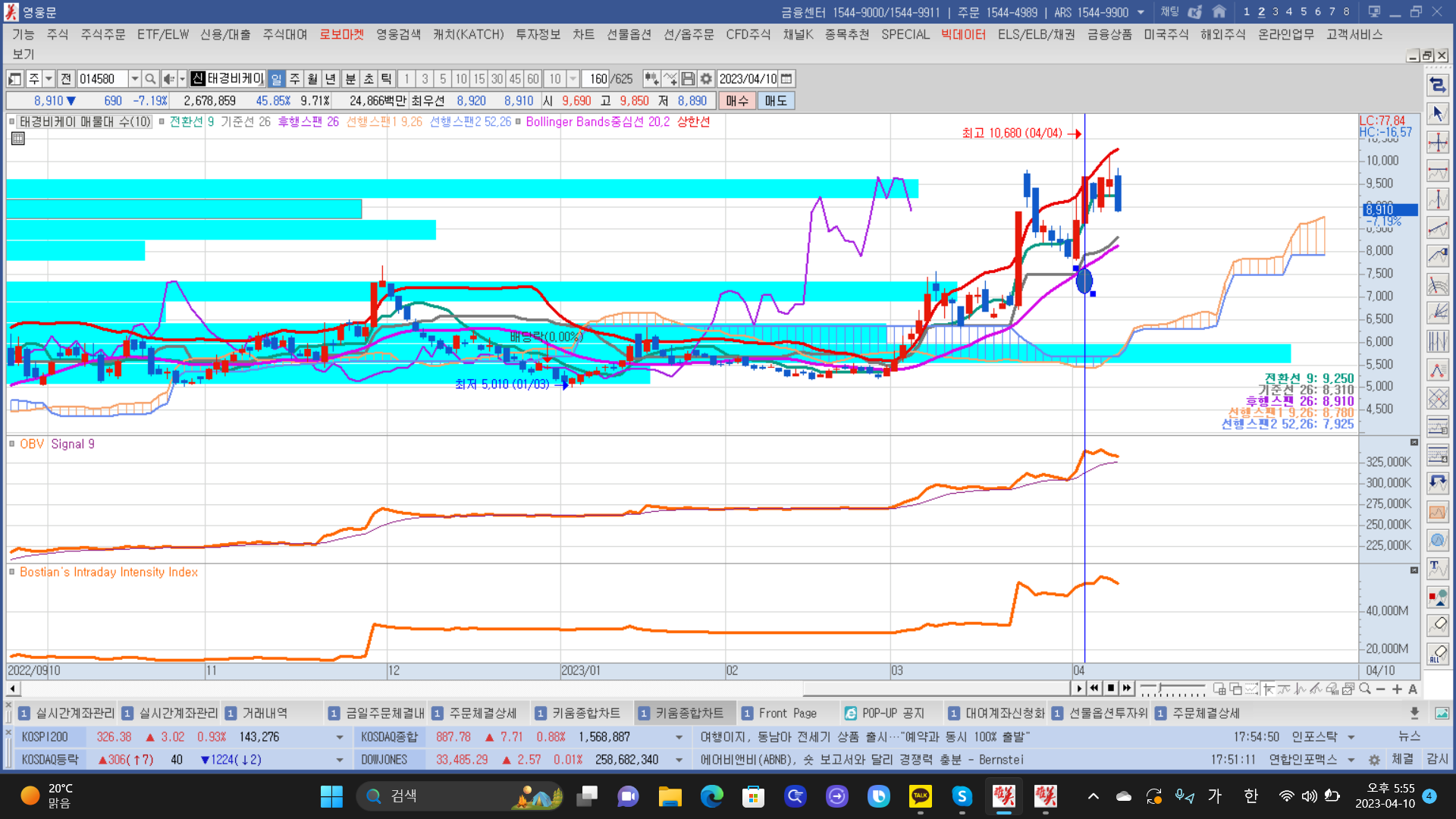Click the zoom magnifier icon below the chart
Image resolution: width=1456 pixels, height=819 pixels.
[1365, 689]
